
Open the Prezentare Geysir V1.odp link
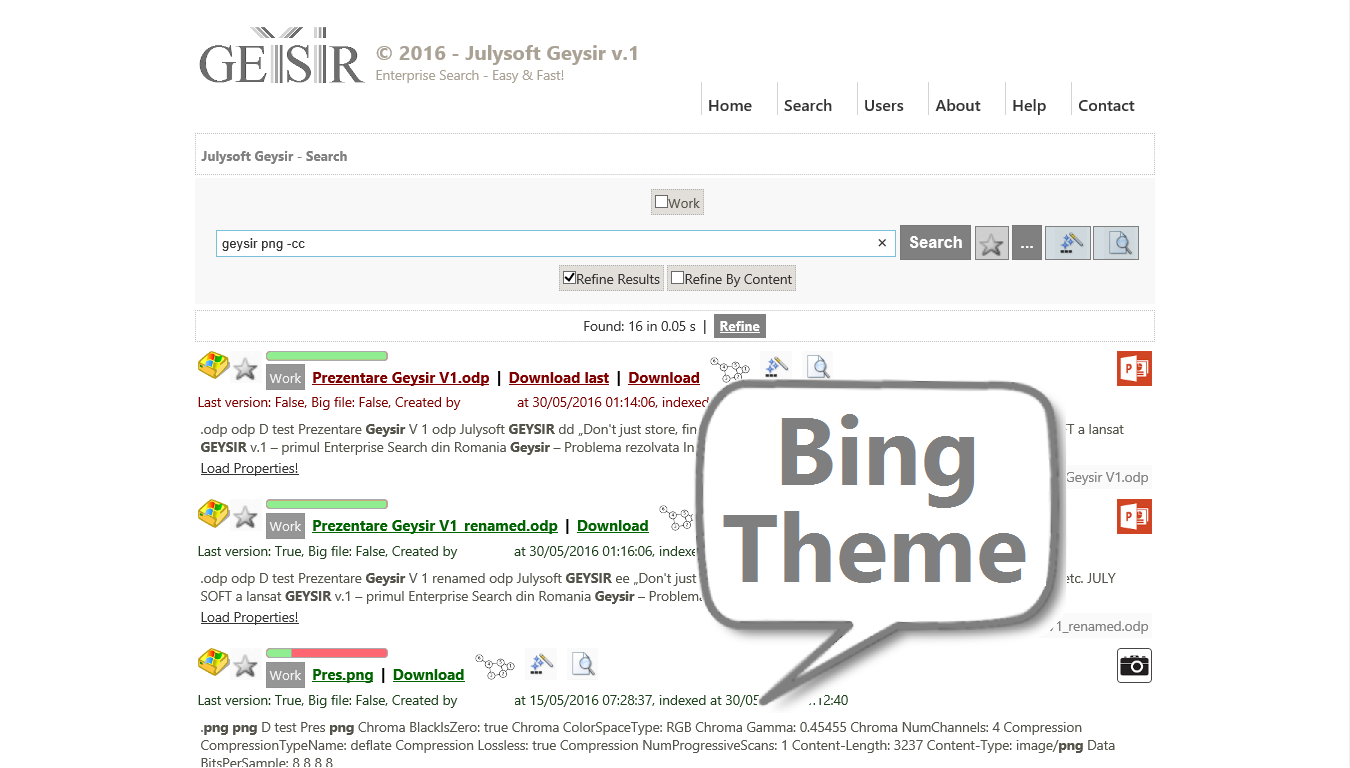(401, 378)
